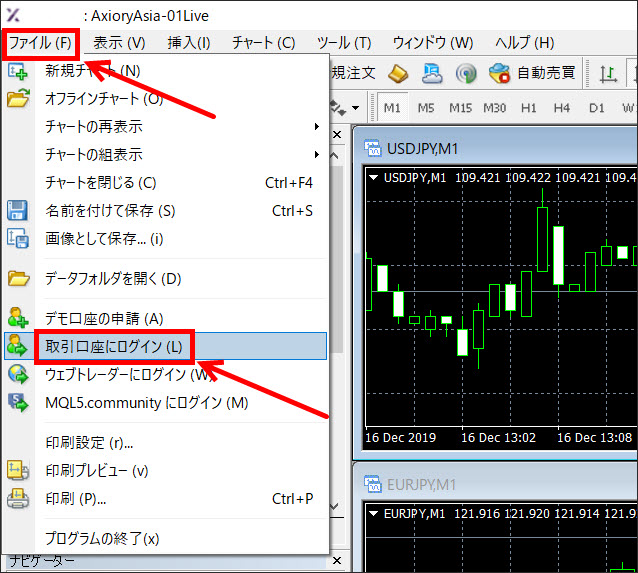The height and width of the screenshot is (573, 638).
Task: Click the MQL5.community login icon
Action: (x=18, y=403)
